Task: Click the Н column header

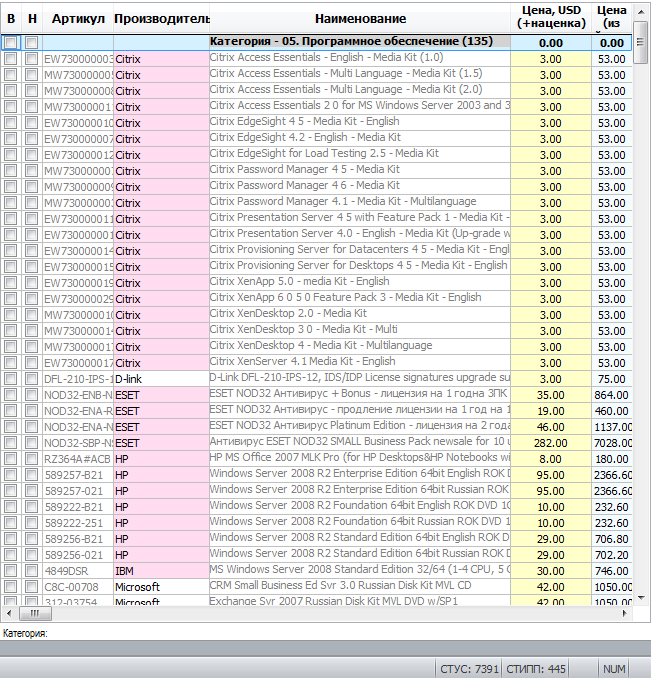Action: (32, 19)
